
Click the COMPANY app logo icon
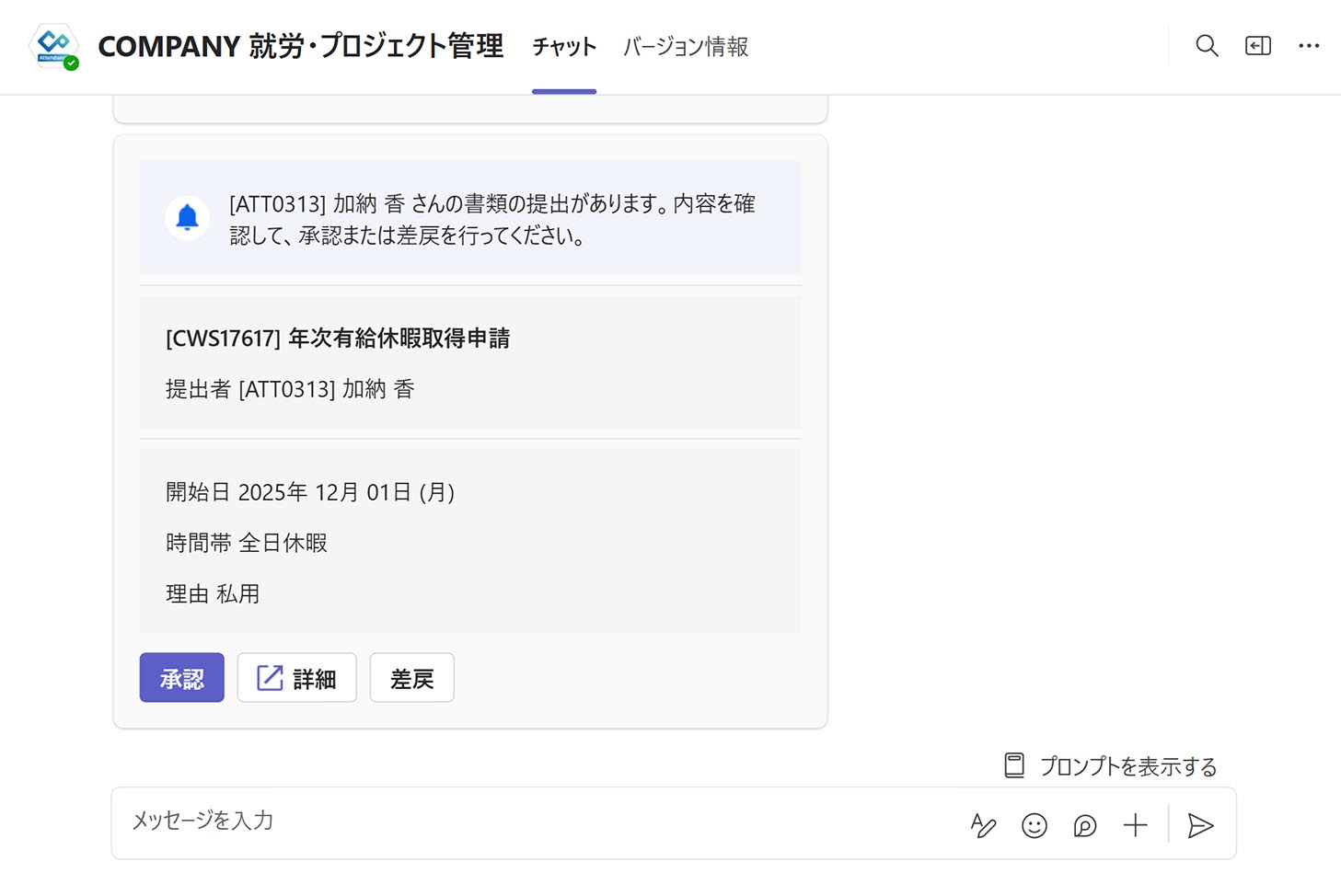tap(53, 46)
